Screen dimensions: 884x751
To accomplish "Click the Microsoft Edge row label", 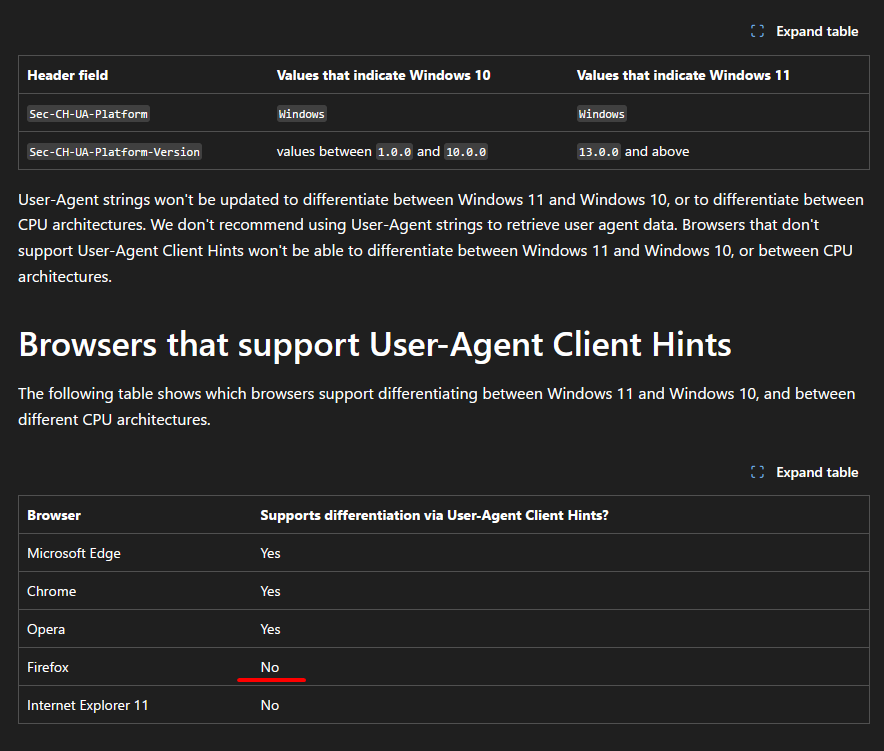I will (74, 553).
